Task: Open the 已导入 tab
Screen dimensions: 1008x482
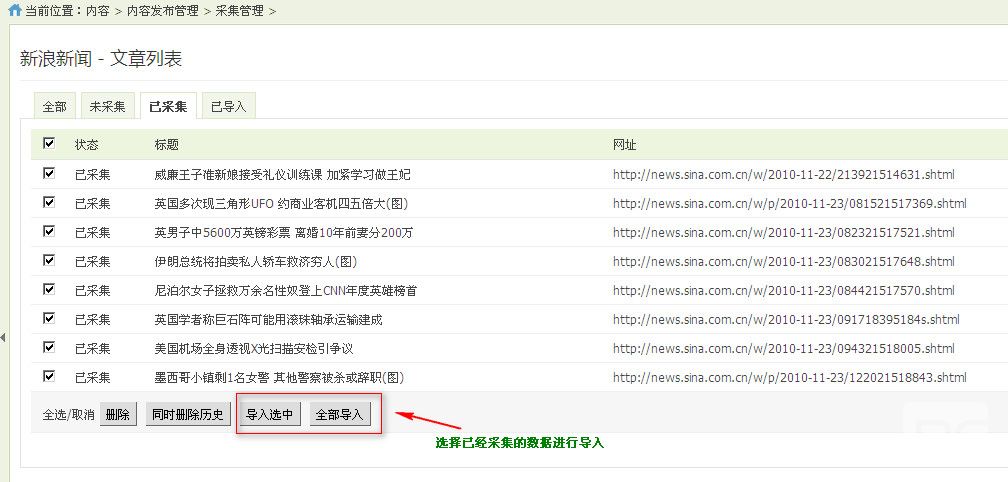Action: [228, 106]
